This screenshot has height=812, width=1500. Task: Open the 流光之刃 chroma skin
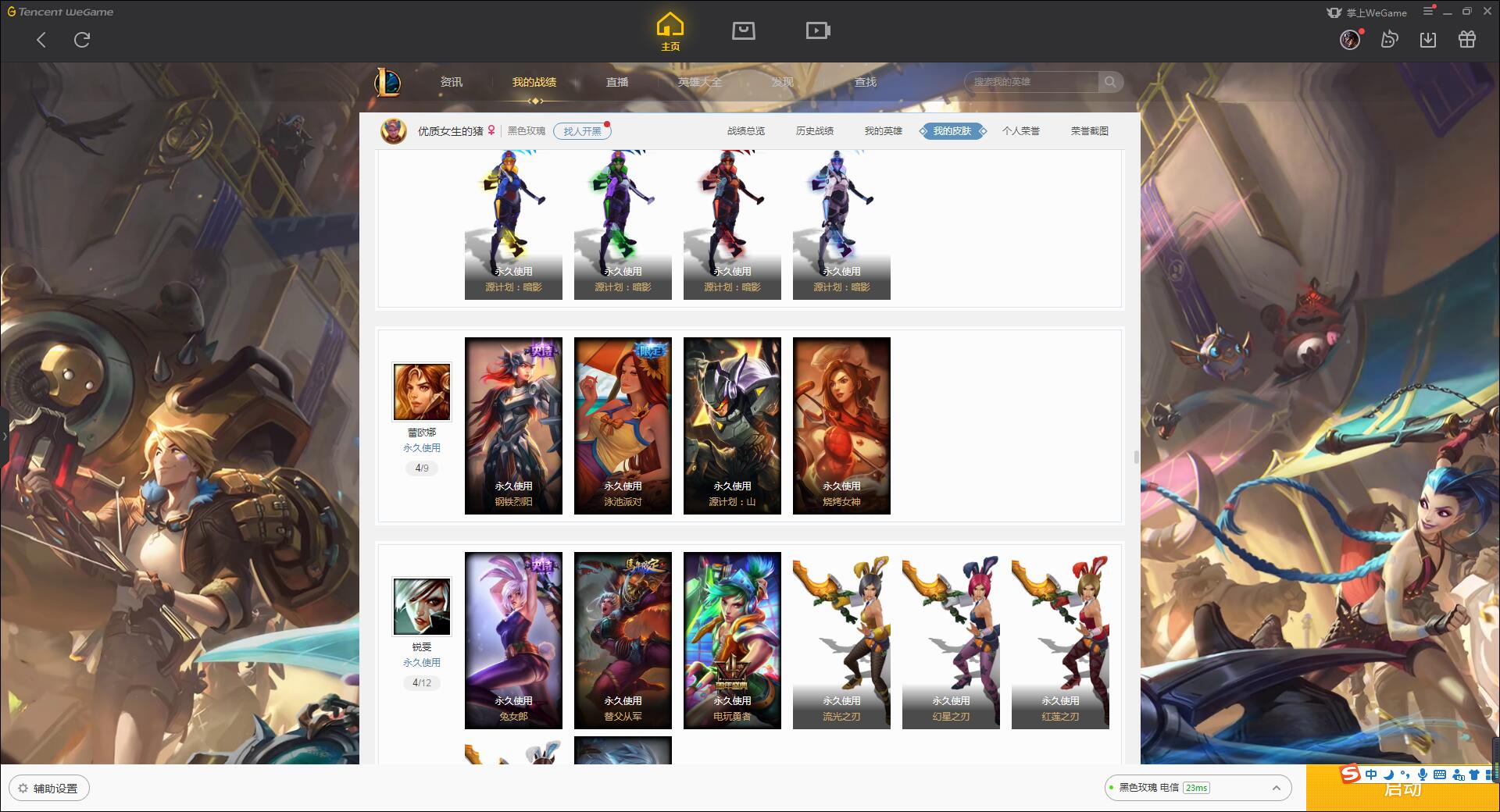(x=841, y=640)
